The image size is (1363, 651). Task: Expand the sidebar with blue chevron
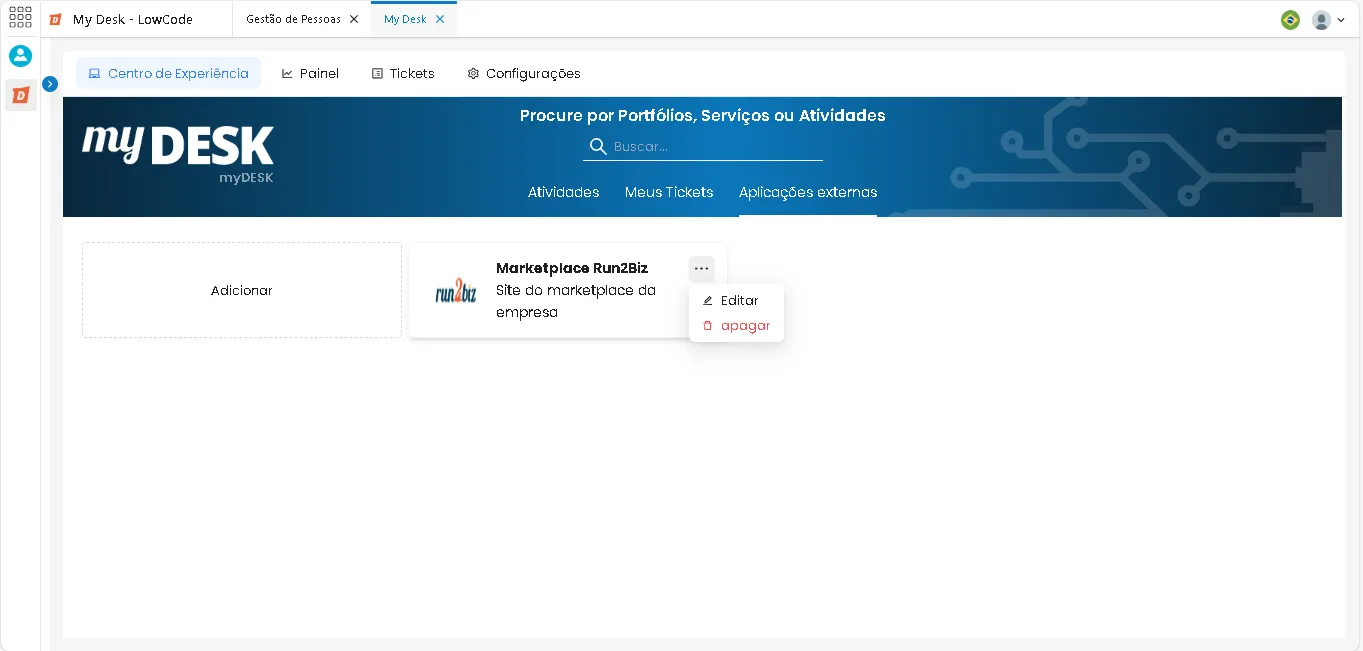pos(50,84)
